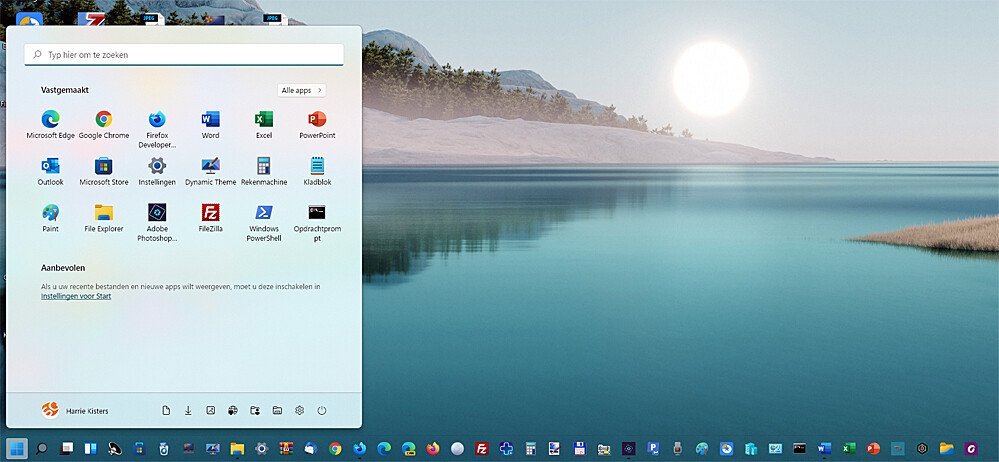
Task: Click the Windows Start button on taskbar
Action: (17, 449)
